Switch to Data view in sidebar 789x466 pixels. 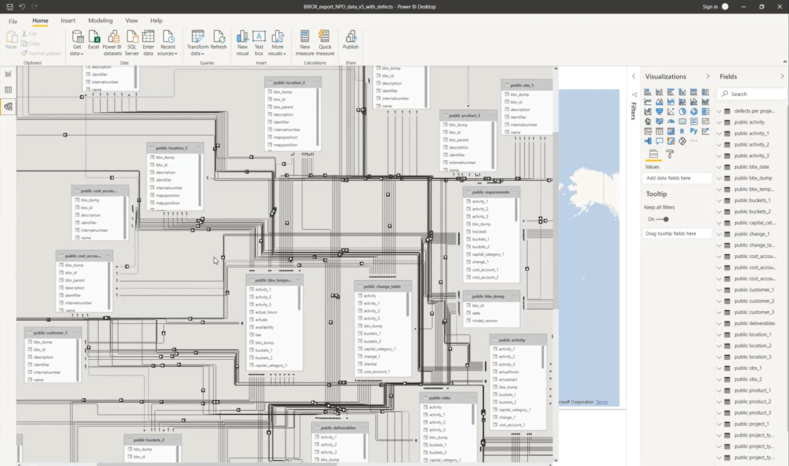pyautogui.click(x=8, y=90)
